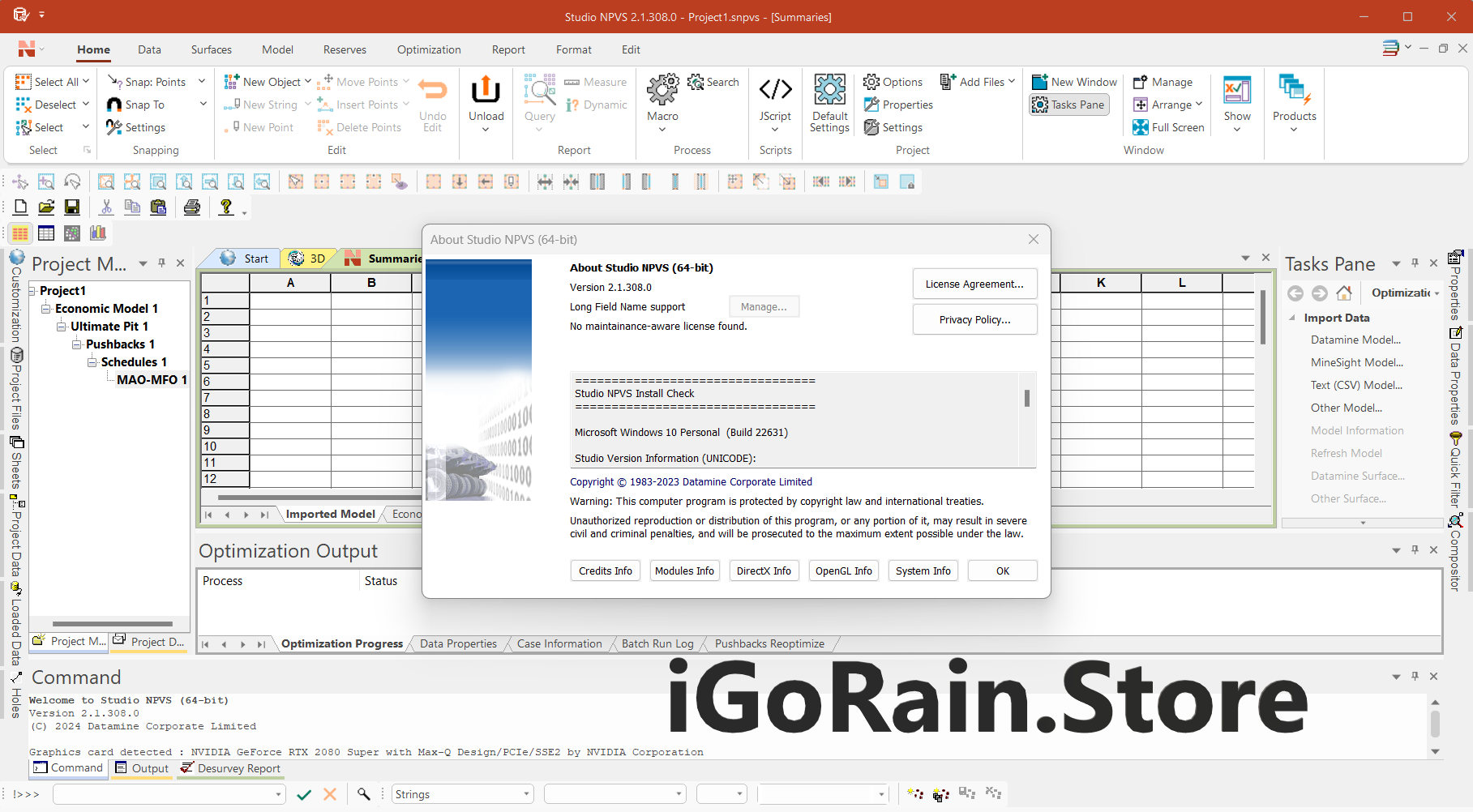Click the Save icon in toolbar
This screenshot has height=812, width=1473.
coord(72,207)
